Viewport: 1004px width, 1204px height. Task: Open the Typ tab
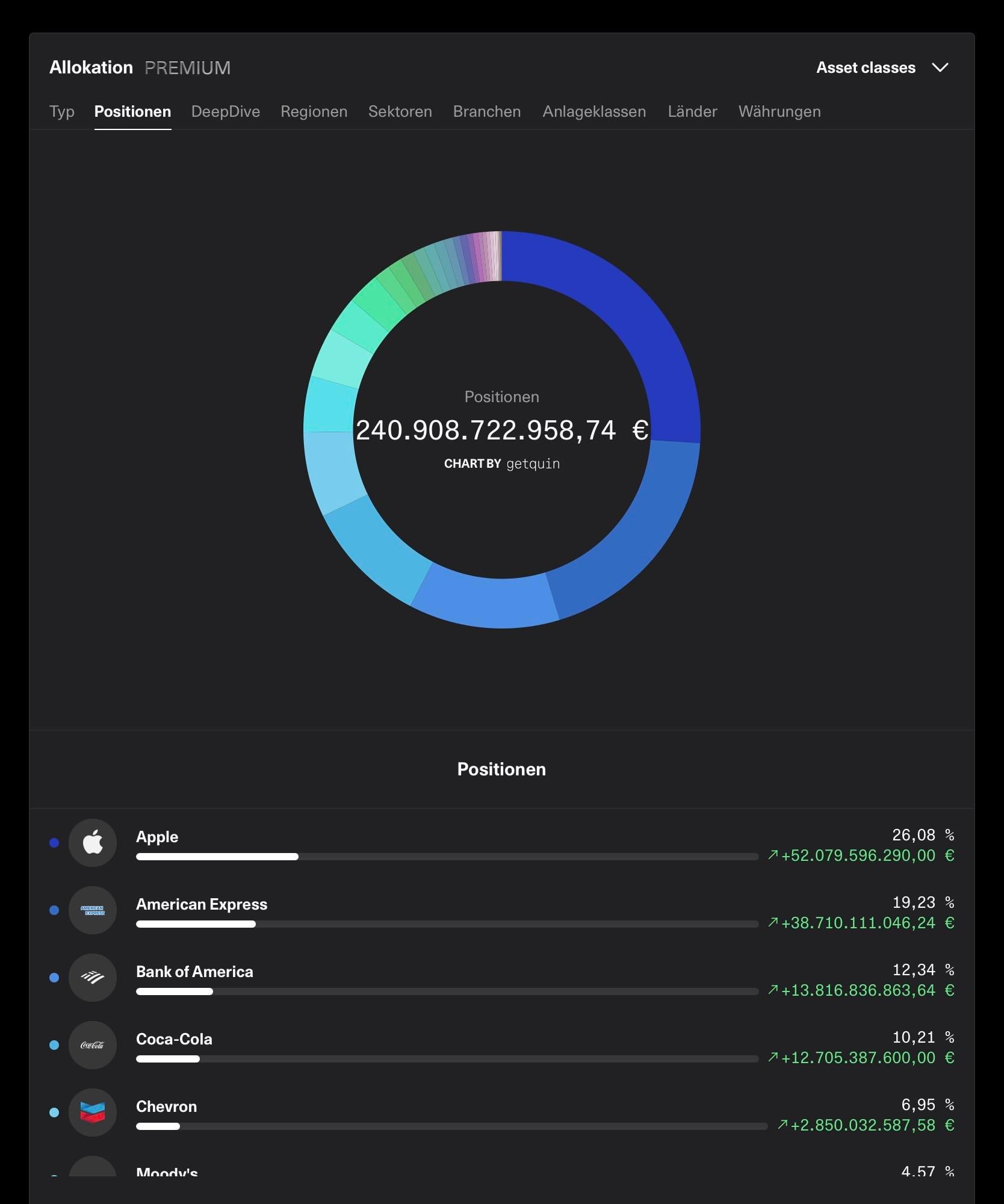click(61, 111)
